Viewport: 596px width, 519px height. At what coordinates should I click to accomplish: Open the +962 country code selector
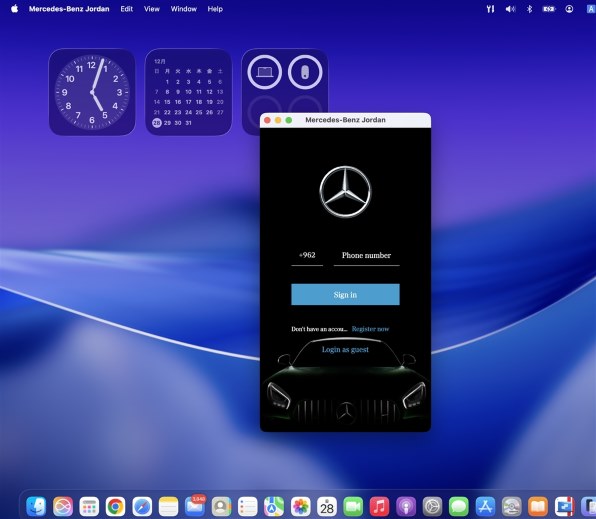(x=307, y=256)
